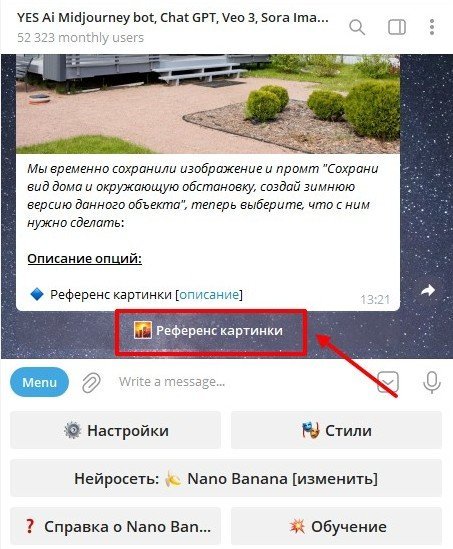453x549 pixels.
Task: Click the blue diamond bullet icon
Action: (37, 294)
